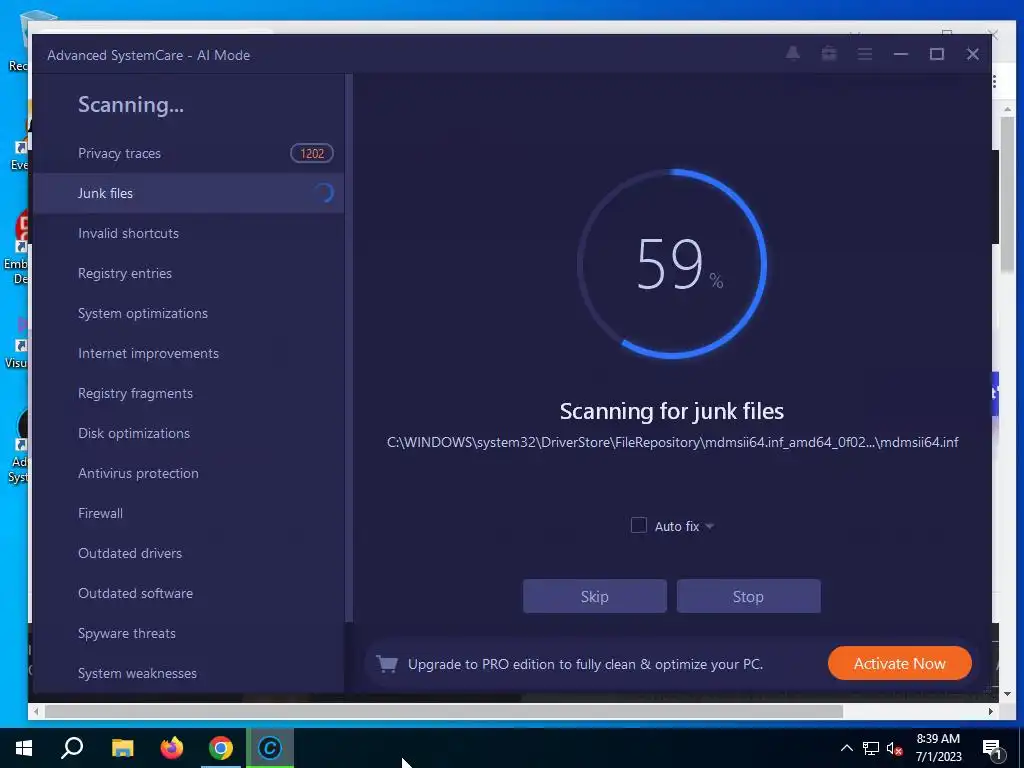Click the Stop scan button
The width and height of the screenshot is (1024, 768).
[748, 596]
